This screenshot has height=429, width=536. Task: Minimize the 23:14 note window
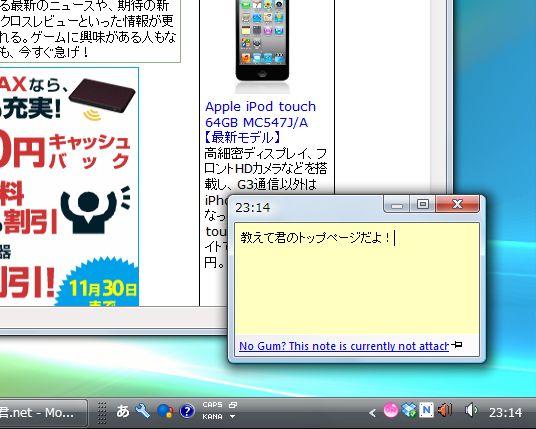point(397,205)
